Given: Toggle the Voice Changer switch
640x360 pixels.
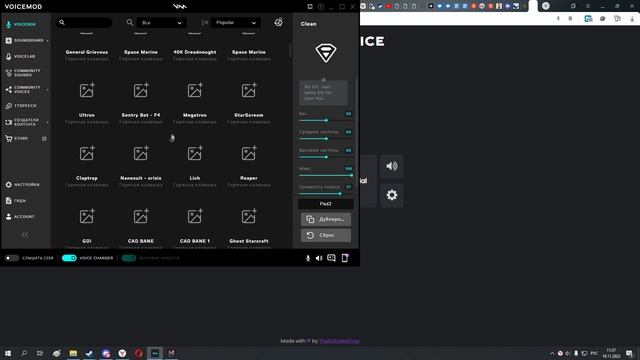Looking at the screenshot, I should coord(69,258).
